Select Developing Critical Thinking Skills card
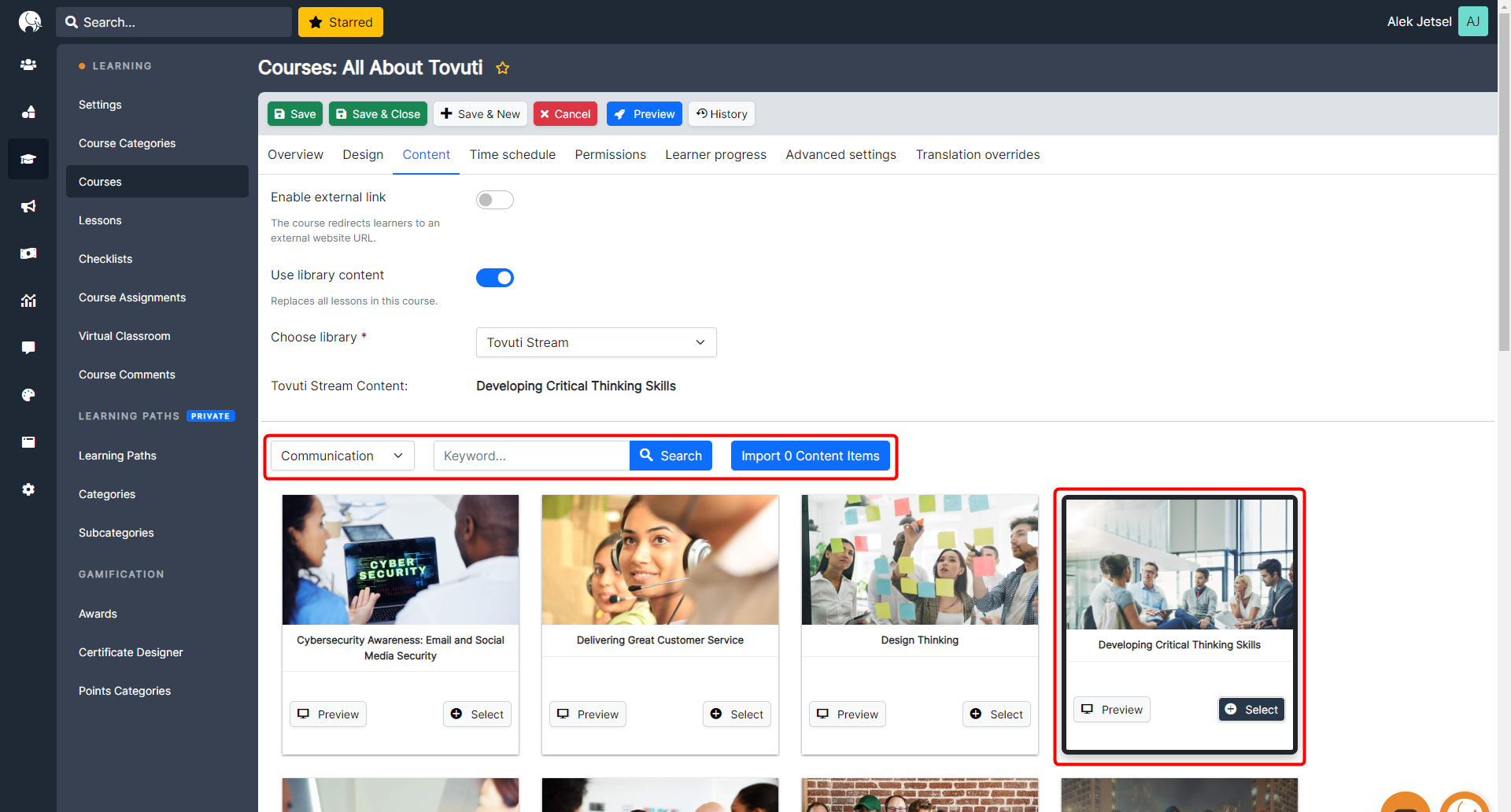1511x812 pixels. tap(1251, 710)
